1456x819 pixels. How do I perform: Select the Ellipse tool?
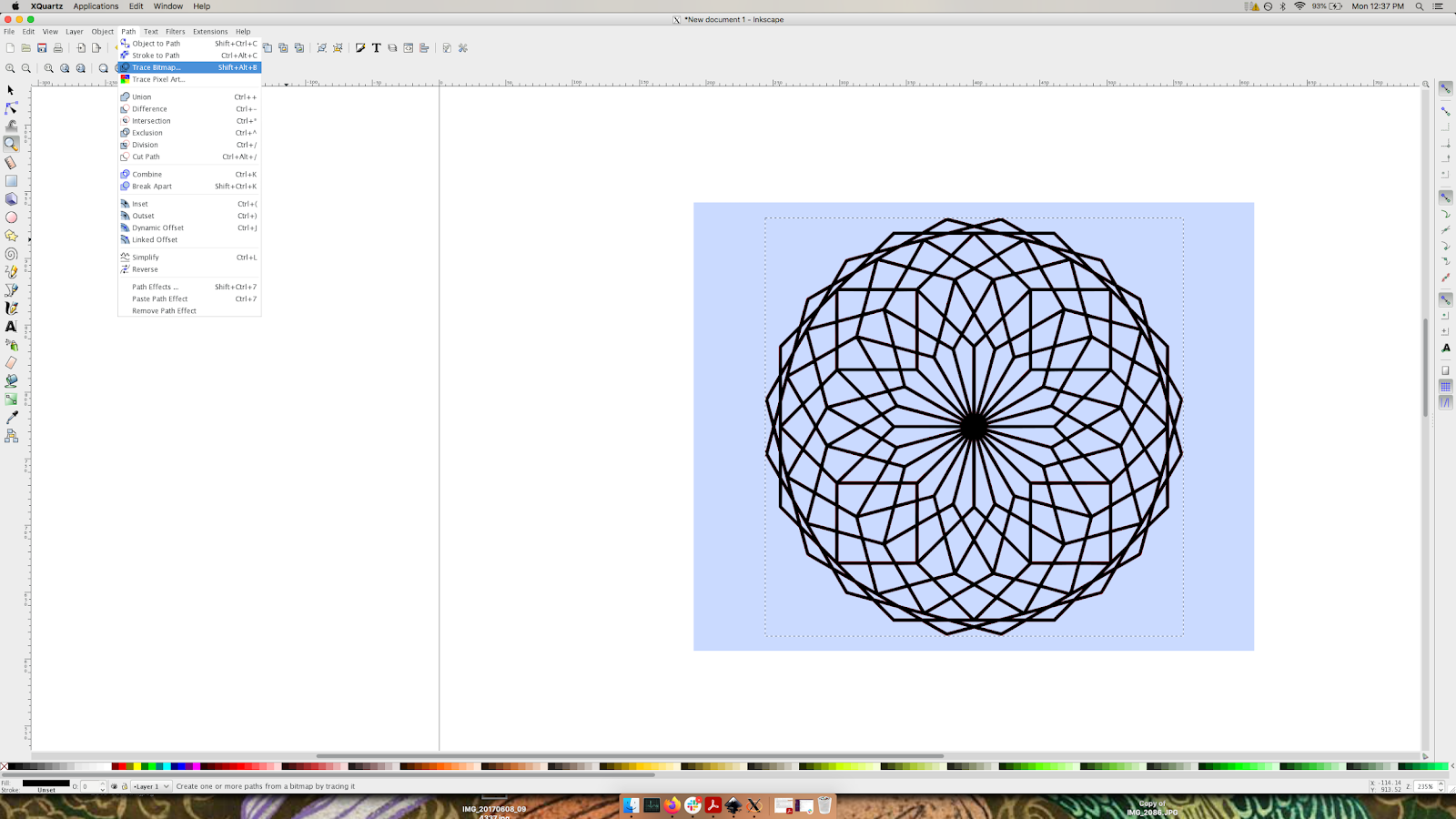(x=11, y=217)
